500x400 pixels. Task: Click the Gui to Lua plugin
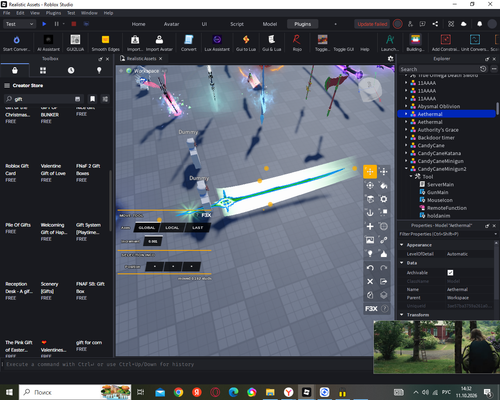[246, 43]
